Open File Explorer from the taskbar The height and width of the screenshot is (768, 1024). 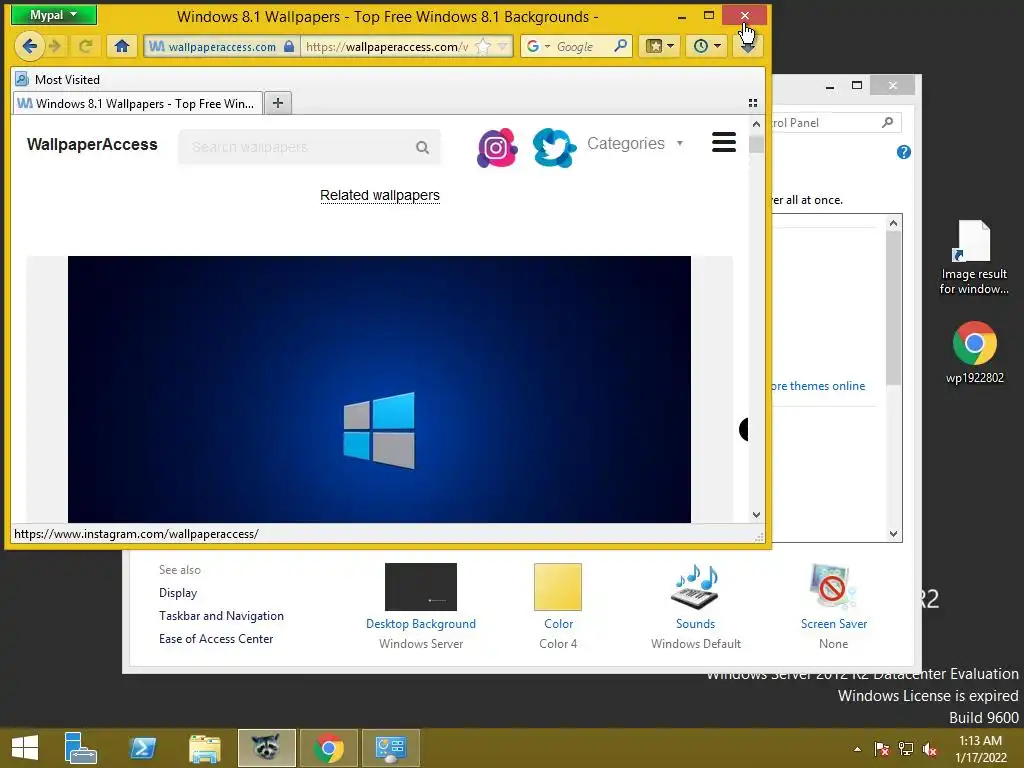click(x=204, y=748)
